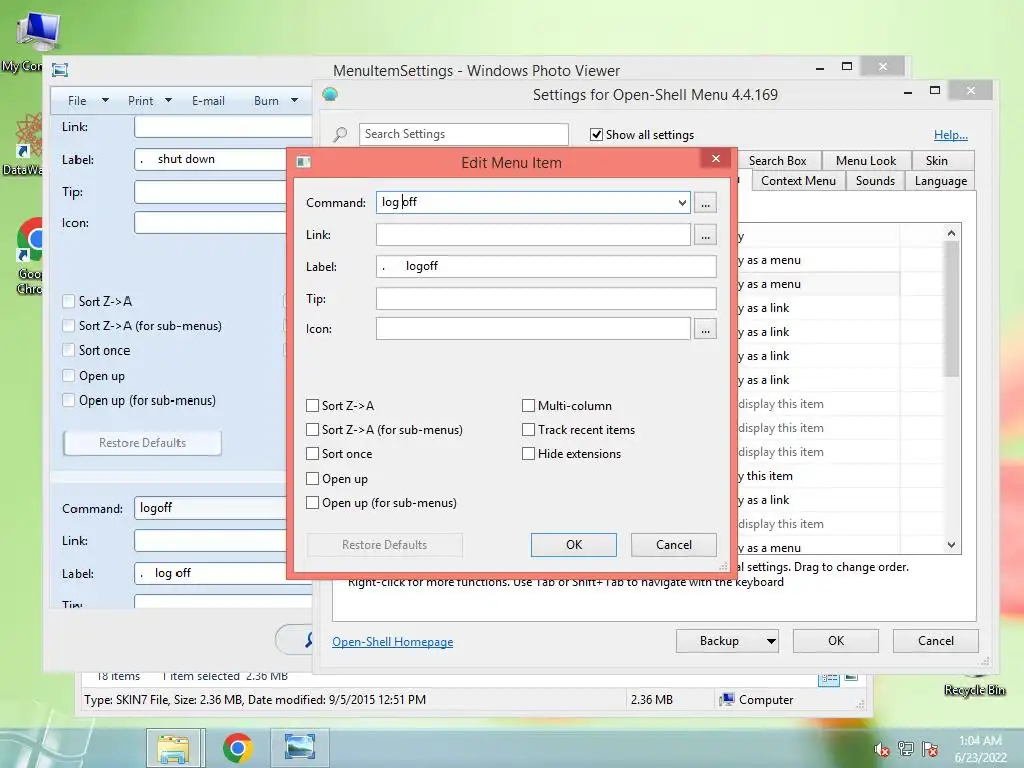Click the Label field containing 'logoff' in dialog
The image size is (1024, 768).
pyautogui.click(x=546, y=266)
